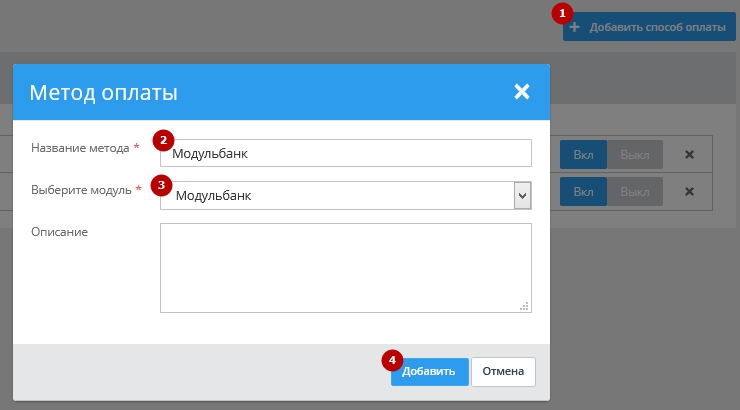The height and width of the screenshot is (410, 740).
Task: Click the plus icon for adding payment method
Action: click(575, 28)
